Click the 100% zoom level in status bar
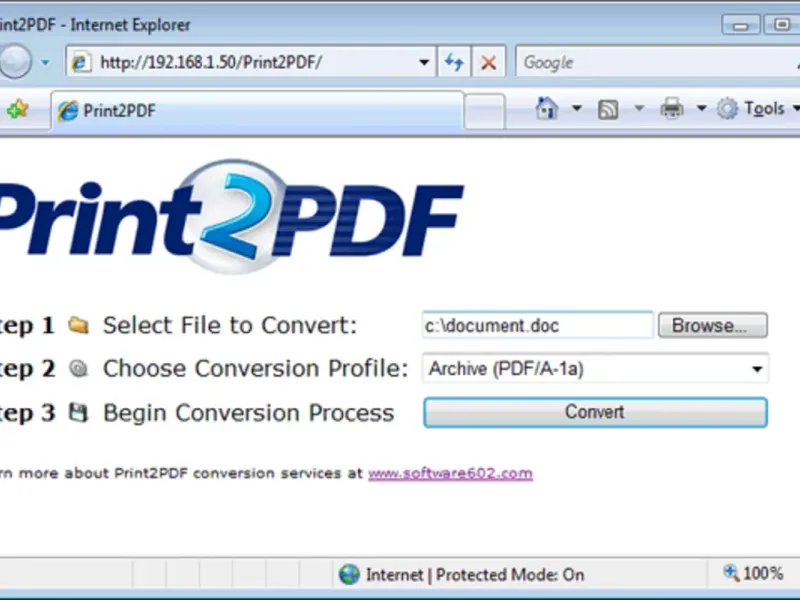The image size is (800, 600). pyautogui.click(x=763, y=573)
